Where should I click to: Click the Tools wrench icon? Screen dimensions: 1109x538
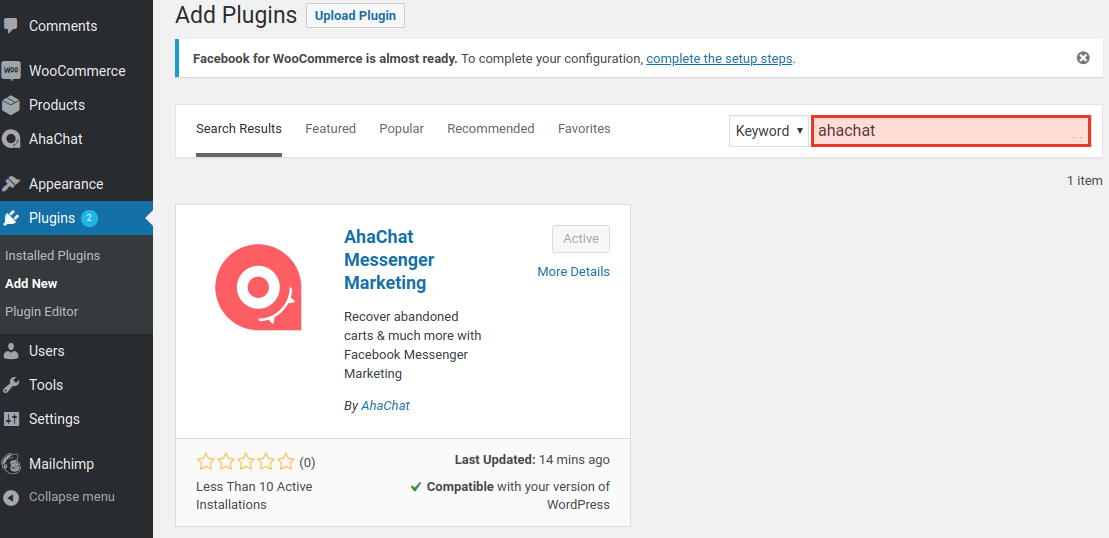pyautogui.click(x=11, y=385)
